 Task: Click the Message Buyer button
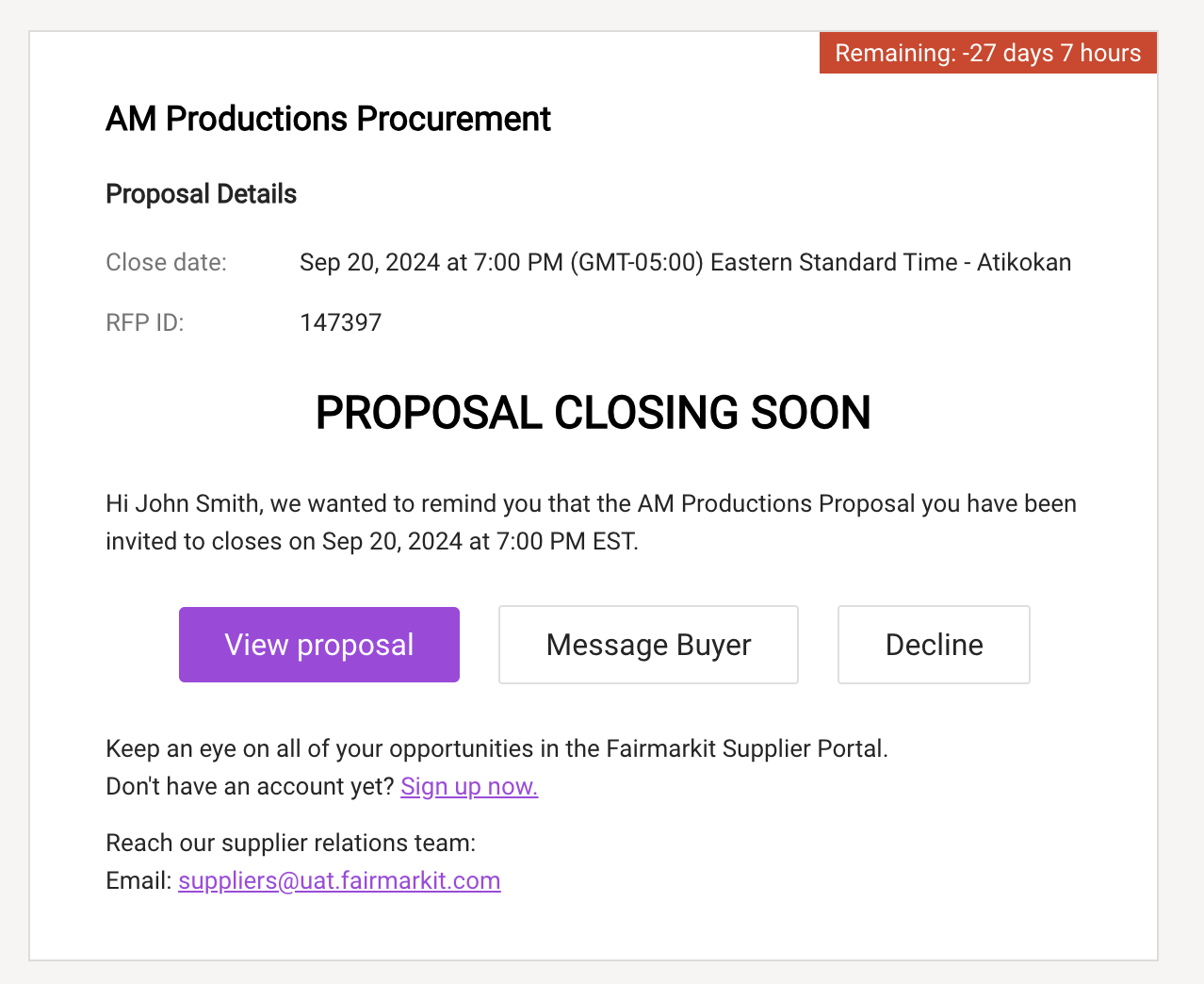tap(648, 645)
